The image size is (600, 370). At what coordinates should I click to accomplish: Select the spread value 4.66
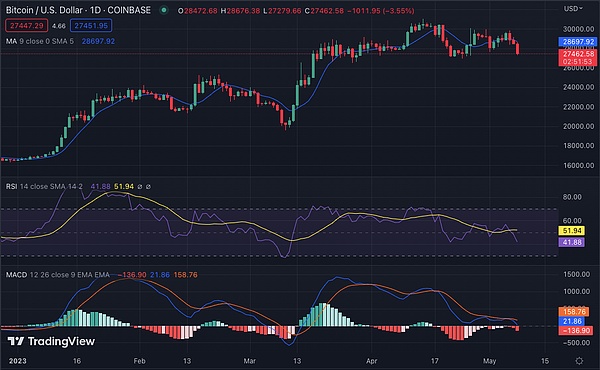pyautogui.click(x=59, y=26)
